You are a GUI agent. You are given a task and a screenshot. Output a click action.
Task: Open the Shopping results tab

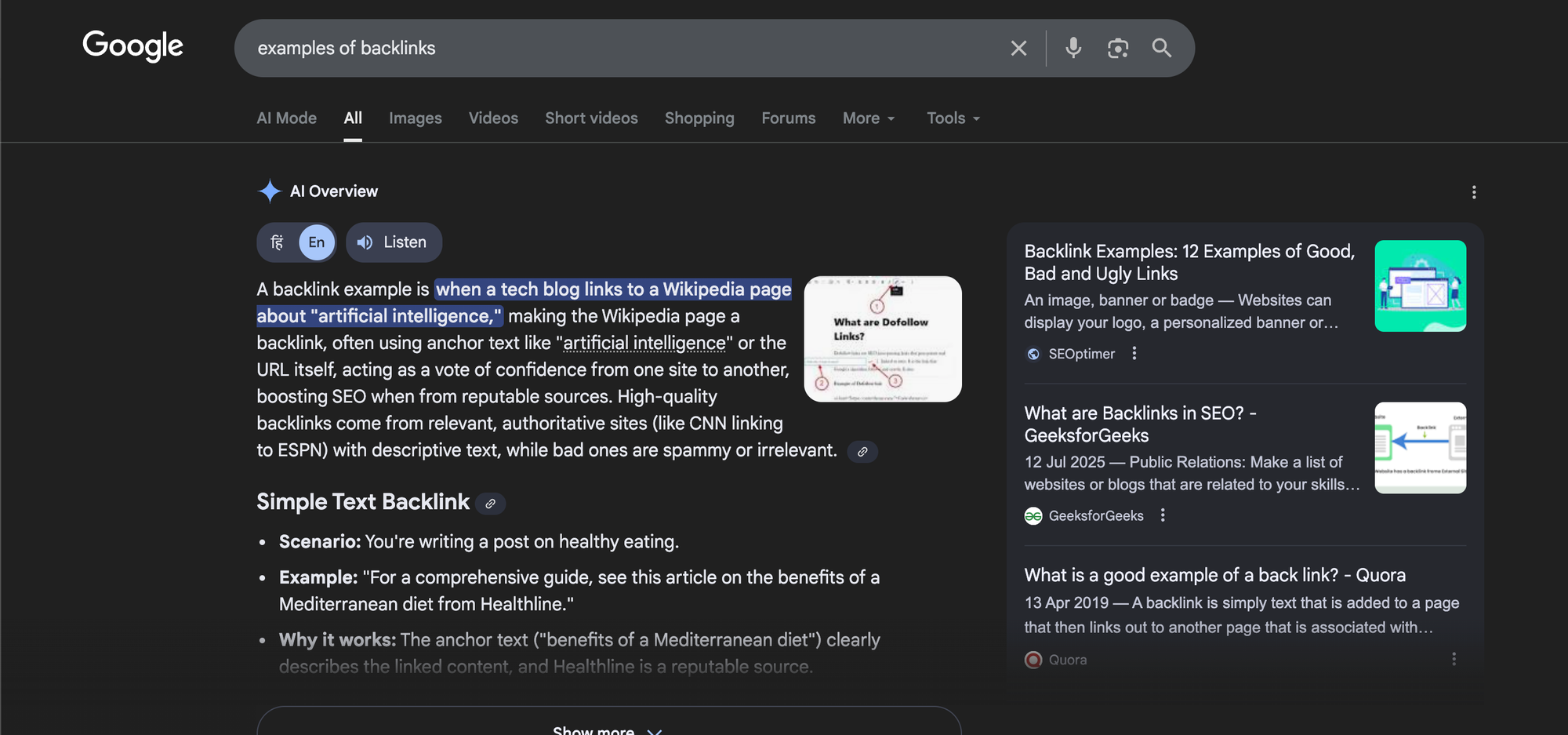[x=699, y=118]
